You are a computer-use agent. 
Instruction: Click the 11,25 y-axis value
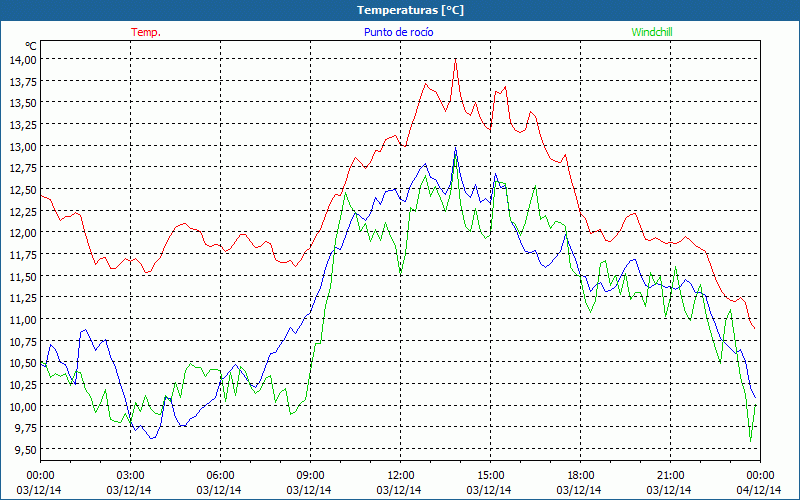(x=23, y=298)
